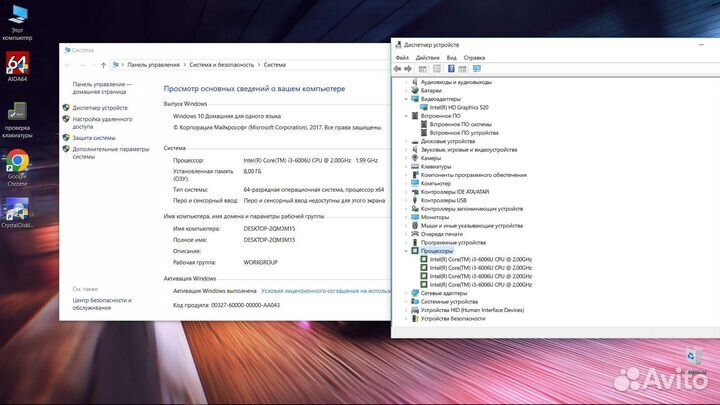Launch the Google Chrome desktop icon
Screen dimensions: 720x405
tap(17, 168)
